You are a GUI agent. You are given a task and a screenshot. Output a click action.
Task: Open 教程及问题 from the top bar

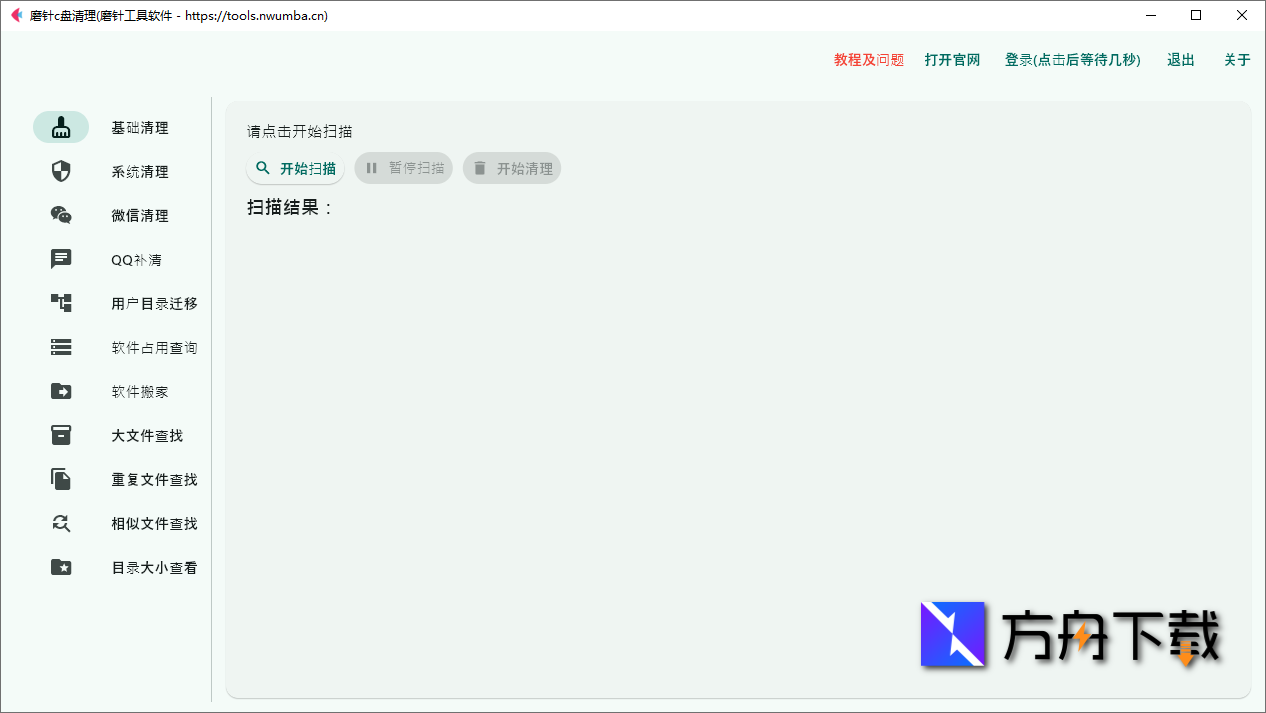click(866, 60)
